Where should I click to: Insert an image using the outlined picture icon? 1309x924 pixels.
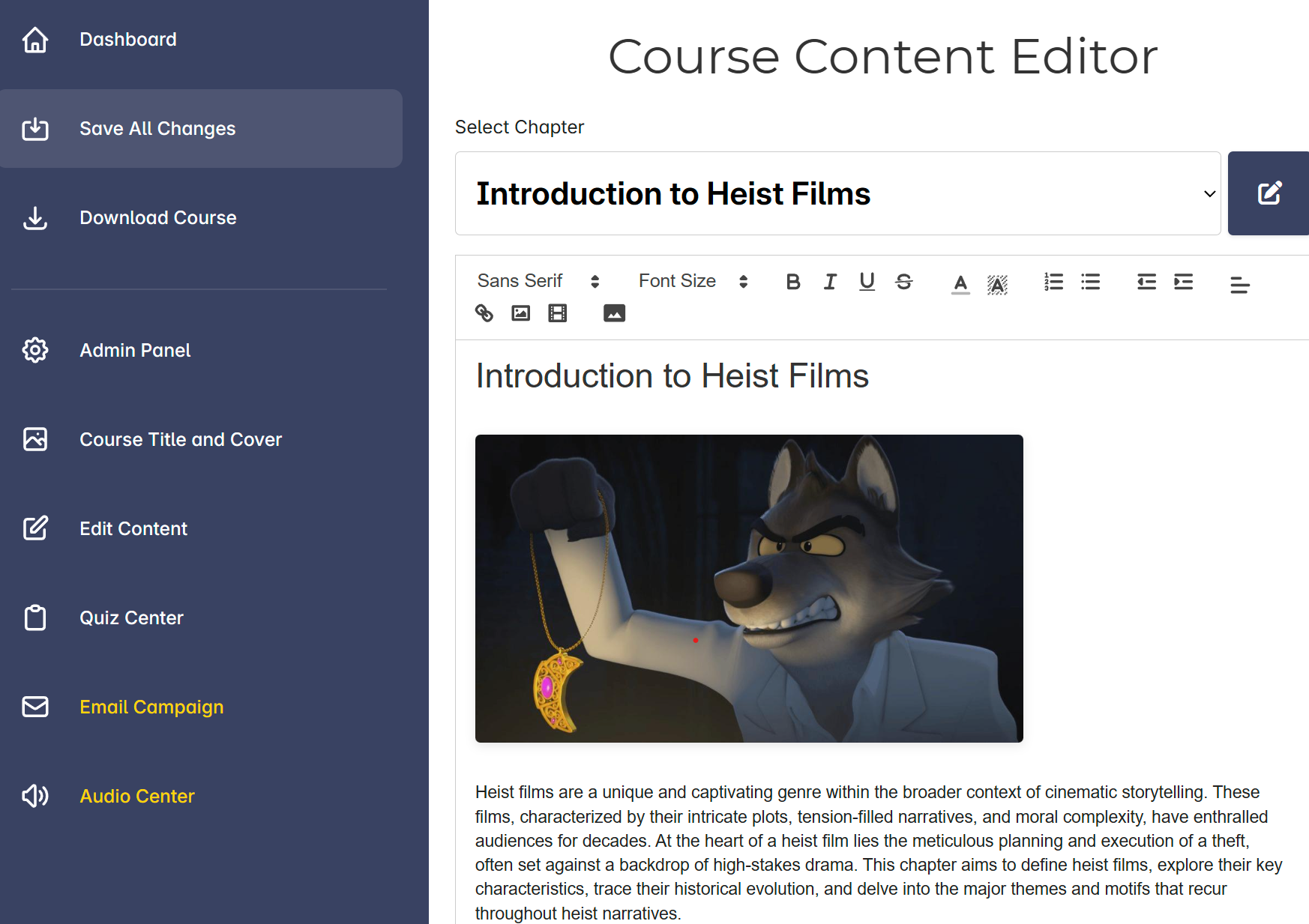[x=521, y=313]
